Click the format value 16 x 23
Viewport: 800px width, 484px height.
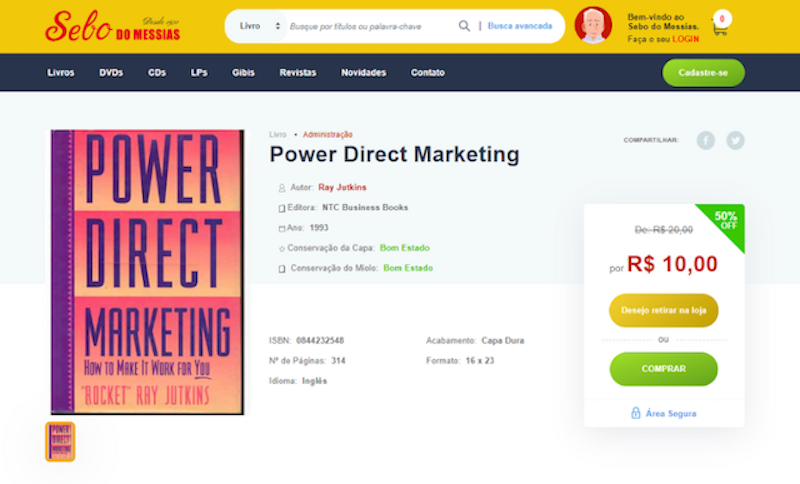pyautogui.click(x=480, y=361)
